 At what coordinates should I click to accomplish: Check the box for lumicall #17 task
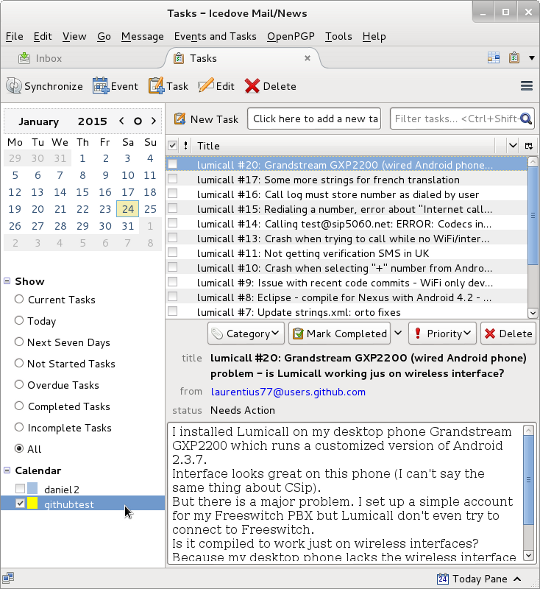click(172, 179)
